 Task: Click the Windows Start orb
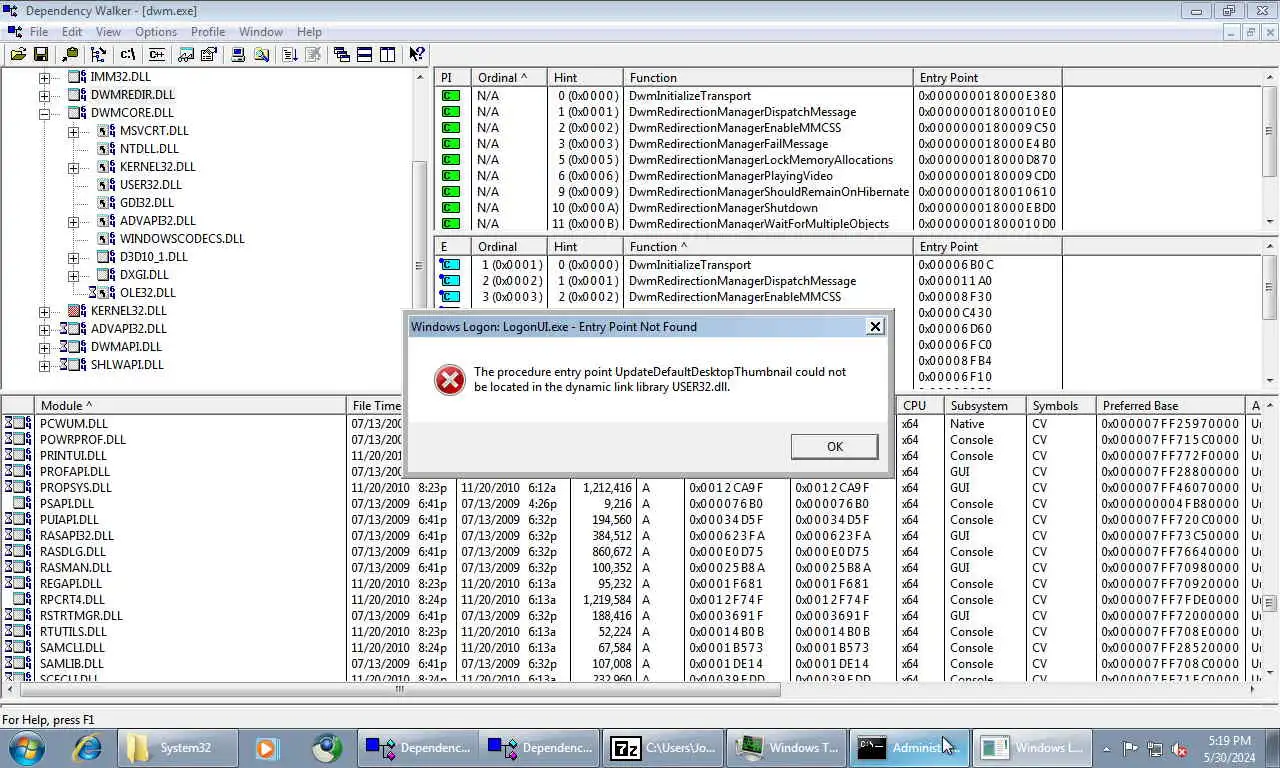[x=27, y=747]
